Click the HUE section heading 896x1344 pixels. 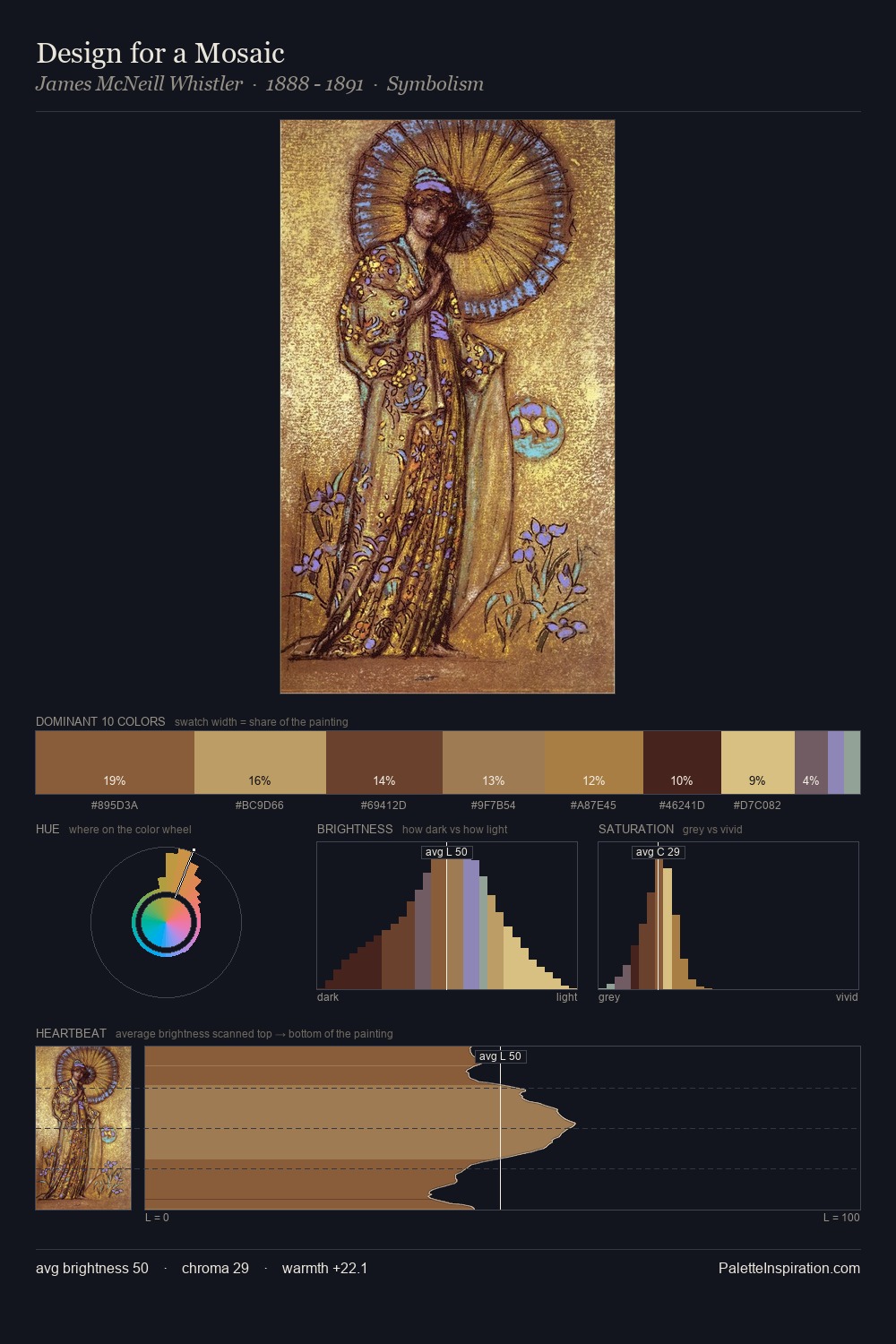pos(47,829)
